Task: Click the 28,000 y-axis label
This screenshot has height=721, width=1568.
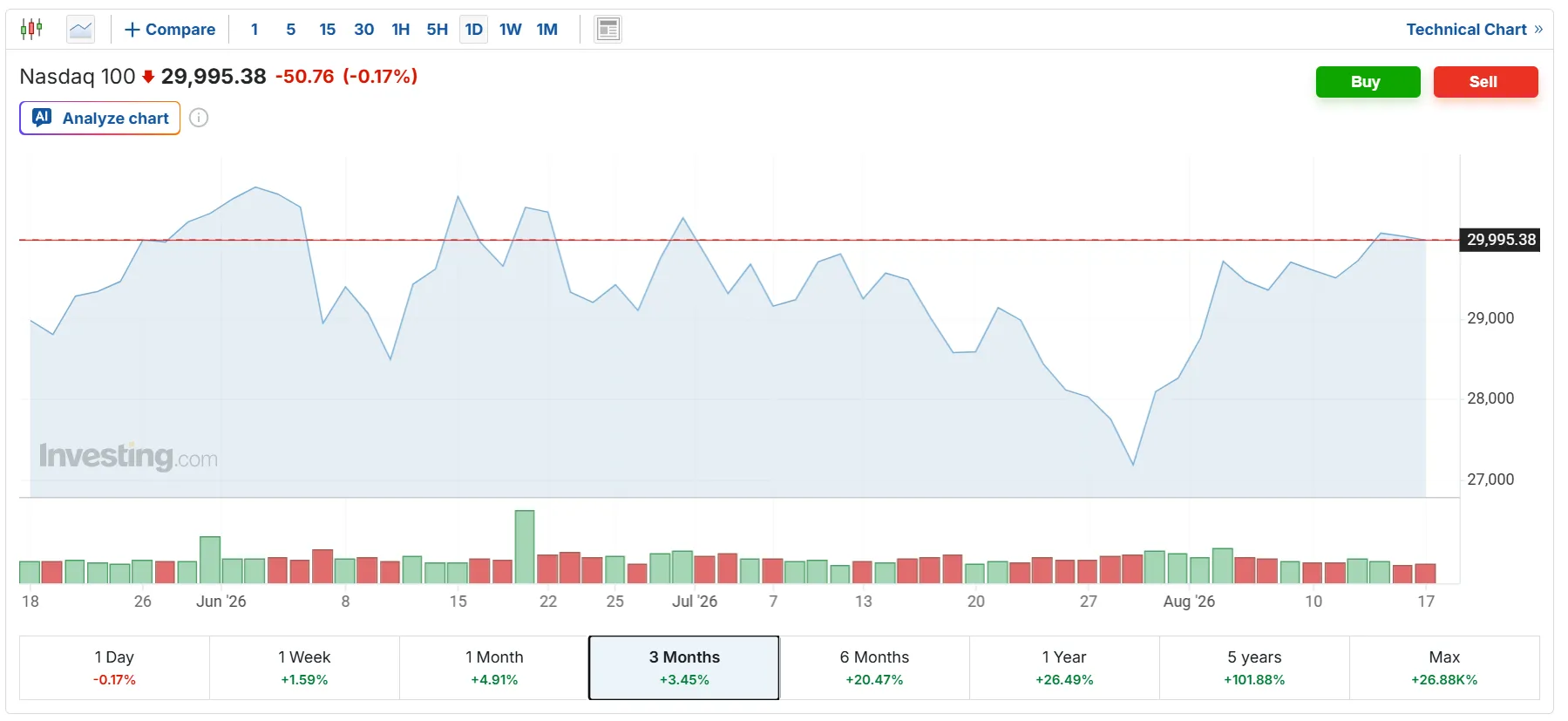Action: click(1490, 398)
